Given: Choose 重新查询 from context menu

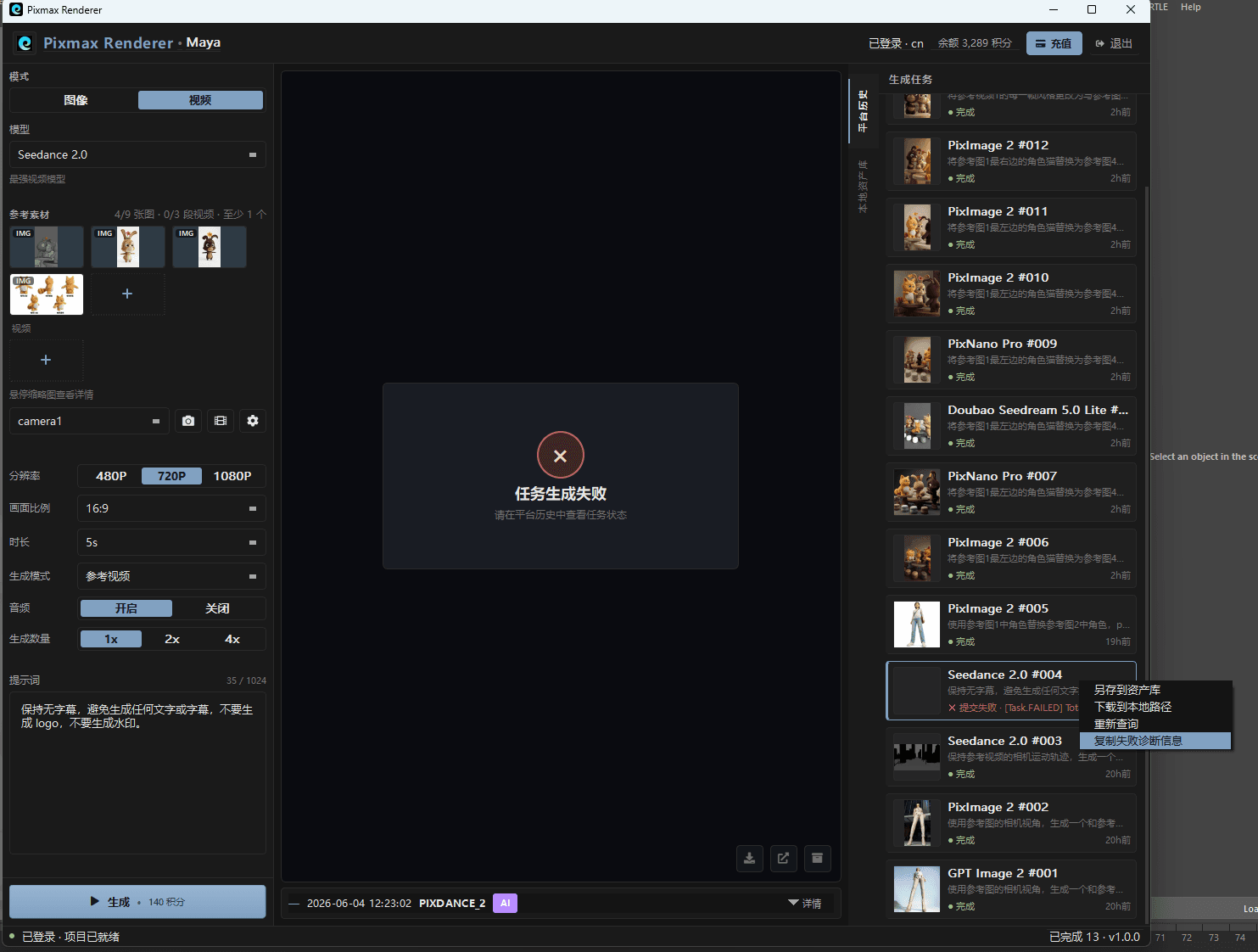Looking at the screenshot, I should pyautogui.click(x=1155, y=724).
